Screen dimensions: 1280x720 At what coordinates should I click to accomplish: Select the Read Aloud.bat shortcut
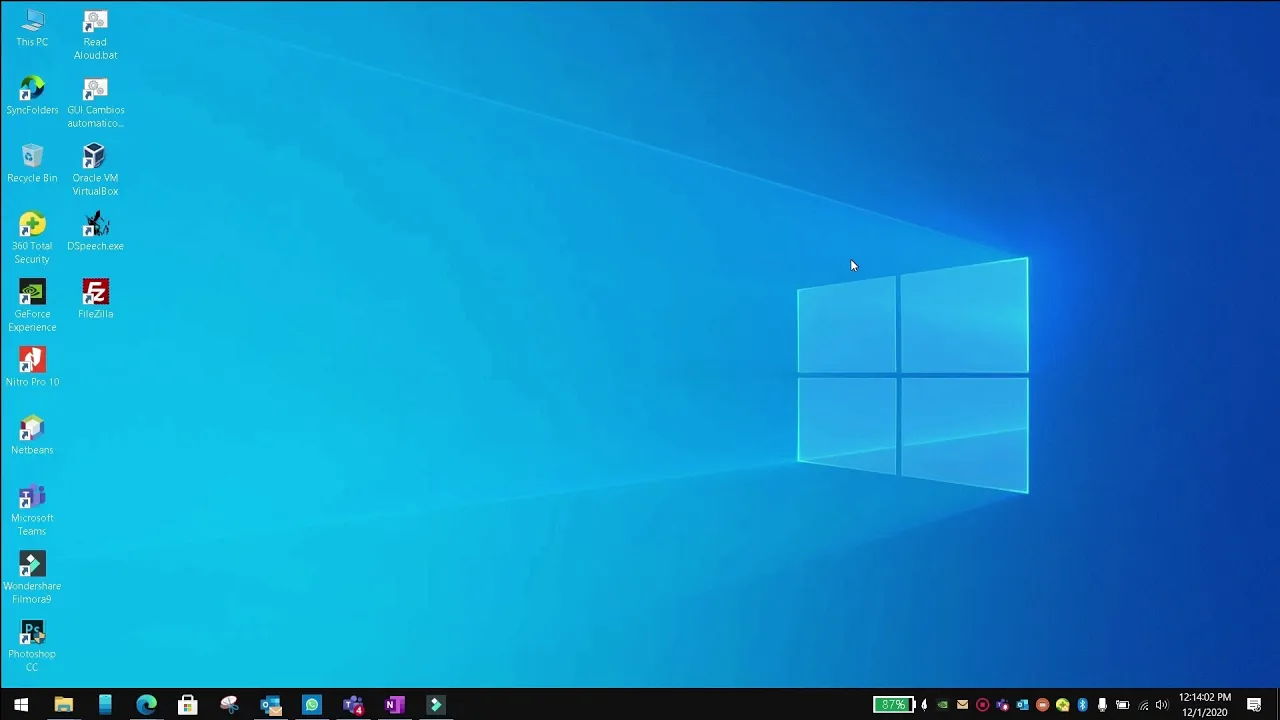[x=95, y=35]
